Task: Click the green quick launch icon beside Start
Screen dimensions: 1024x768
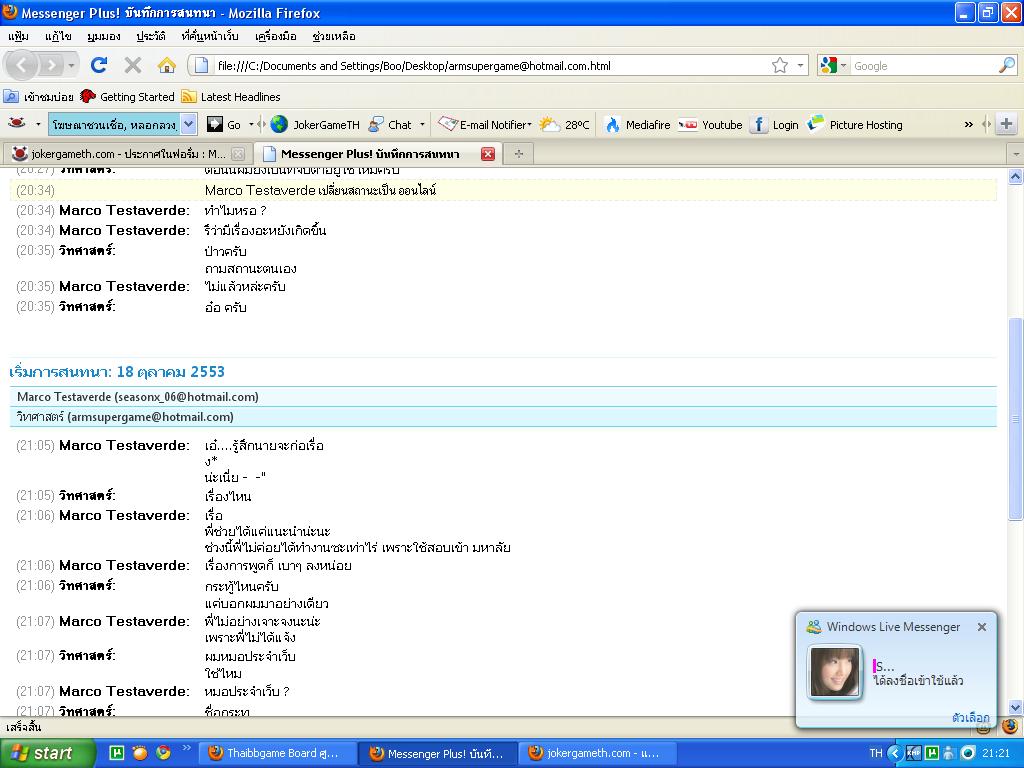Action: point(116,753)
